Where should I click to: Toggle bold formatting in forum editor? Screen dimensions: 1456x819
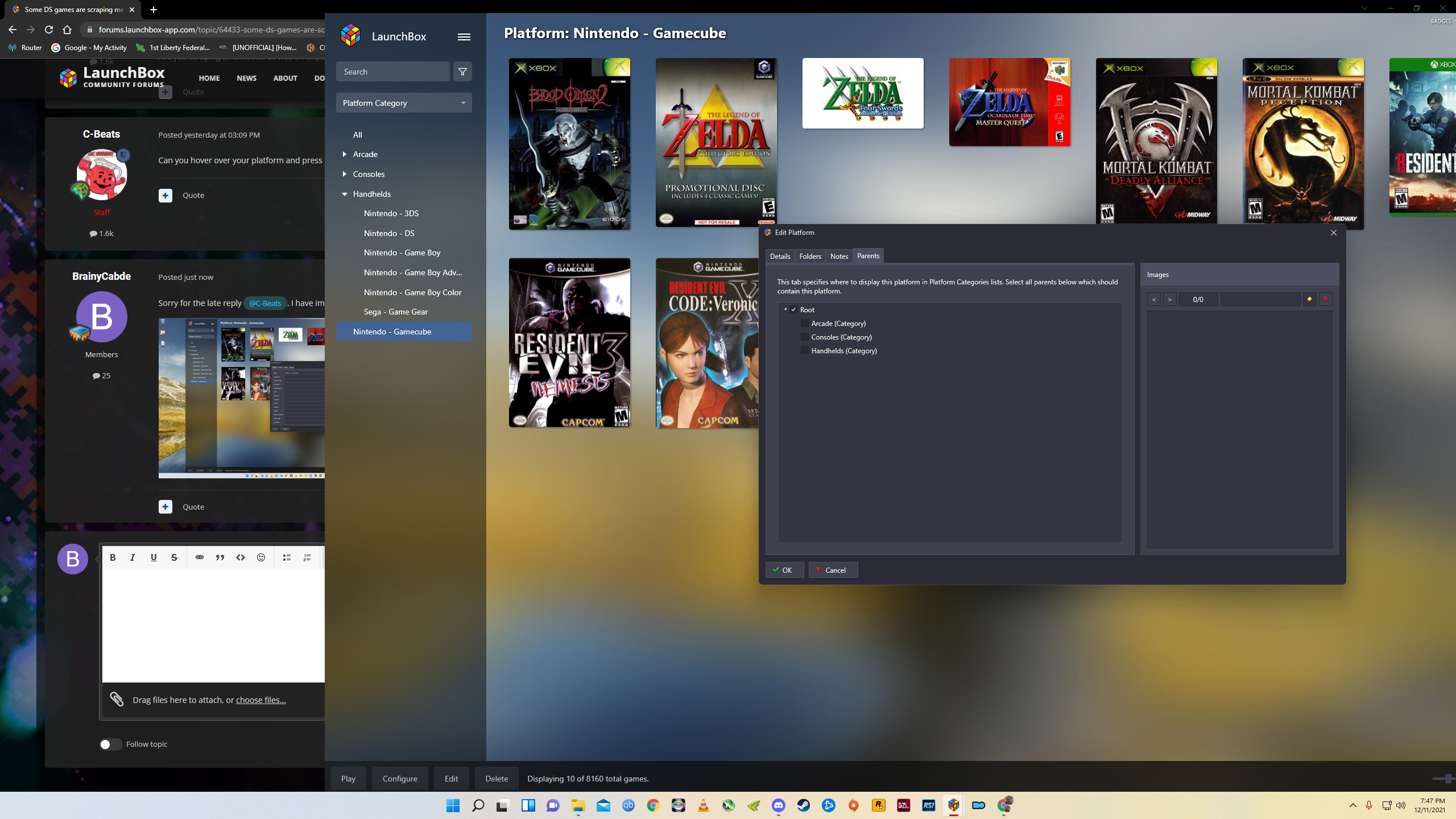tap(113, 557)
